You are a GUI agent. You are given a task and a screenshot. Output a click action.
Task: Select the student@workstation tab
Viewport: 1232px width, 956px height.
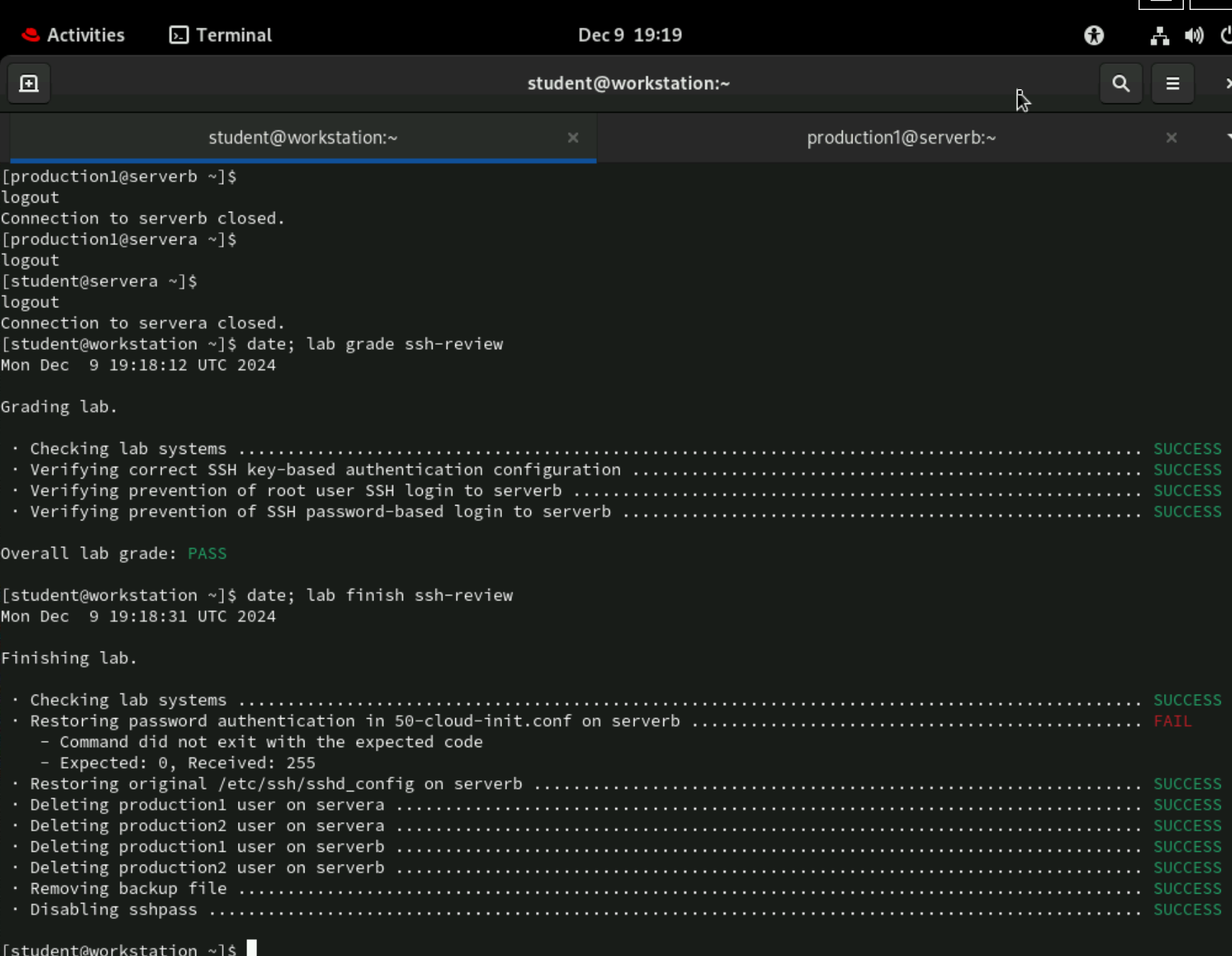tap(303, 137)
